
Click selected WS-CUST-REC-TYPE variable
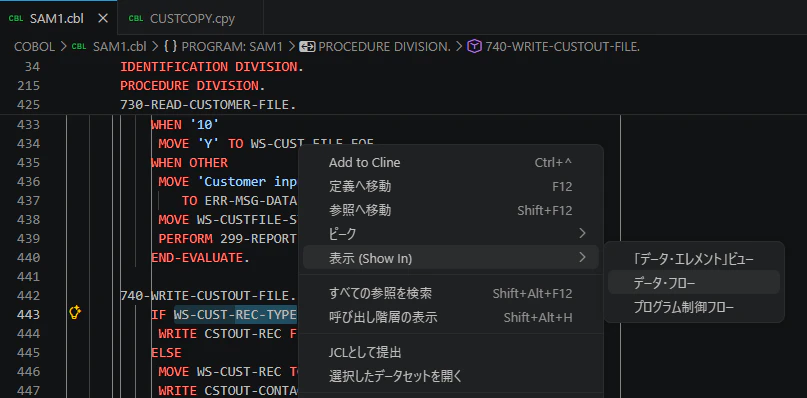(x=235, y=314)
